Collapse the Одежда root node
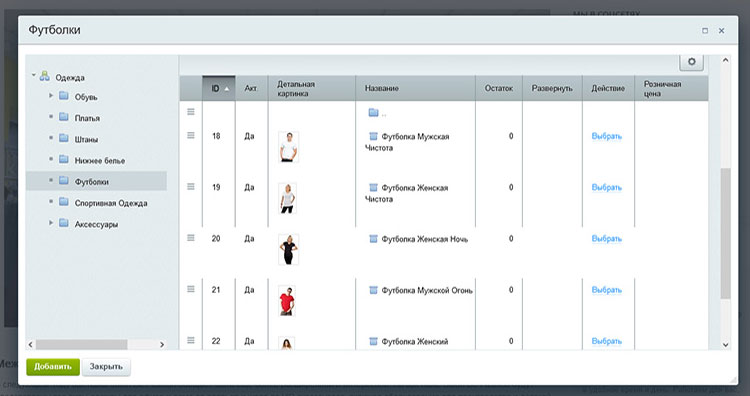The height and width of the screenshot is (396, 750). [33, 75]
